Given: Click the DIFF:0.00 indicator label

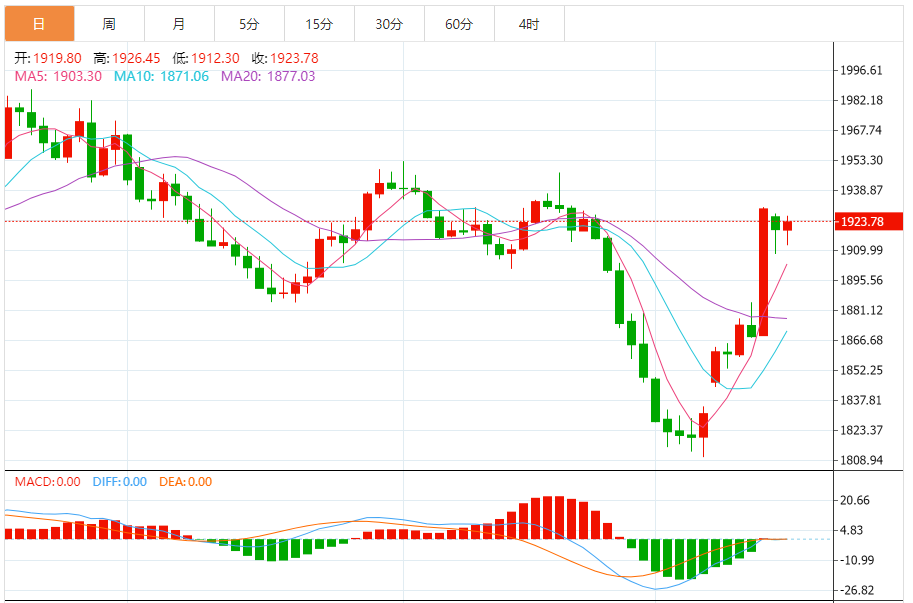Looking at the screenshot, I should (119, 482).
